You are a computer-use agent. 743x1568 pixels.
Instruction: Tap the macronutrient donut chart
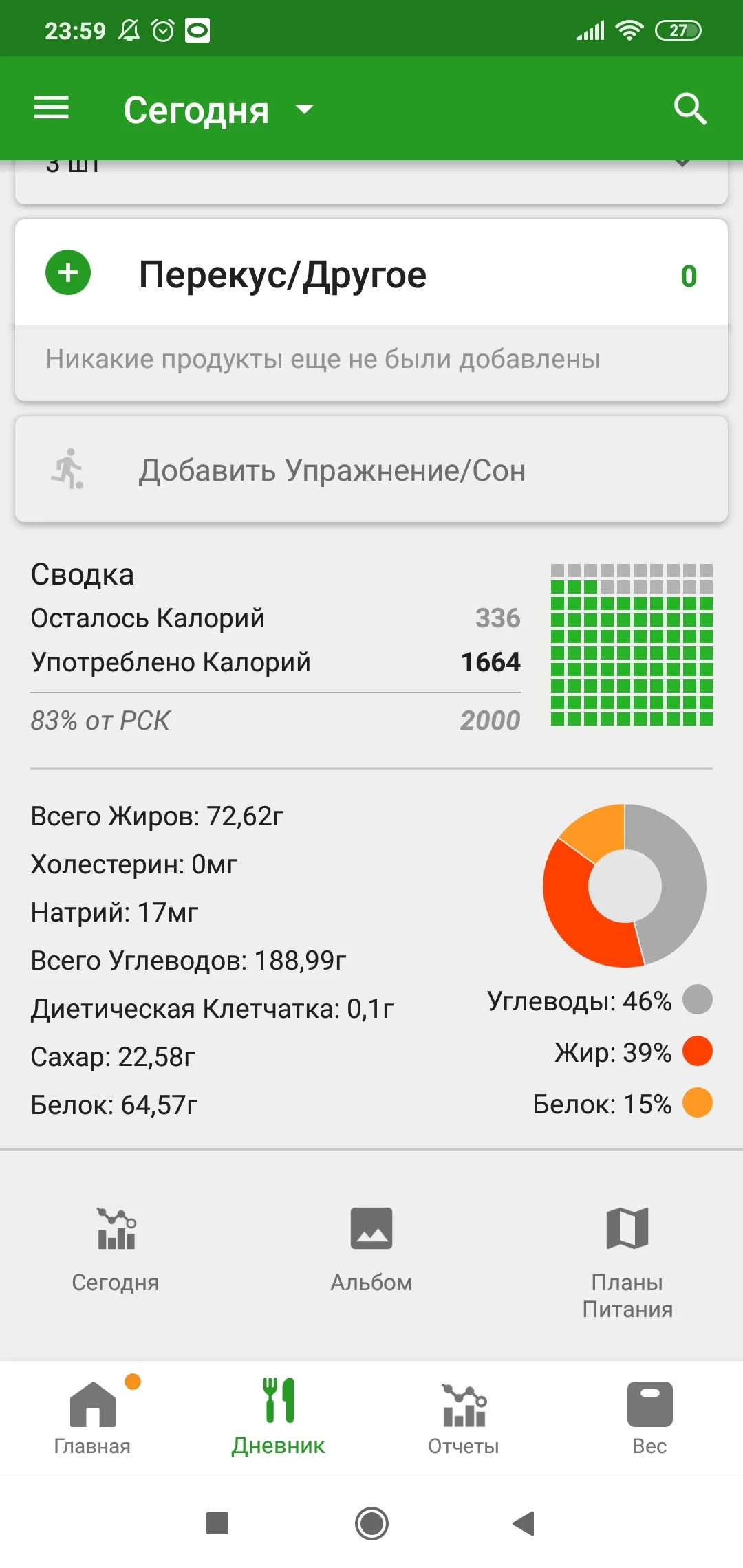pyautogui.click(x=625, y=885)
